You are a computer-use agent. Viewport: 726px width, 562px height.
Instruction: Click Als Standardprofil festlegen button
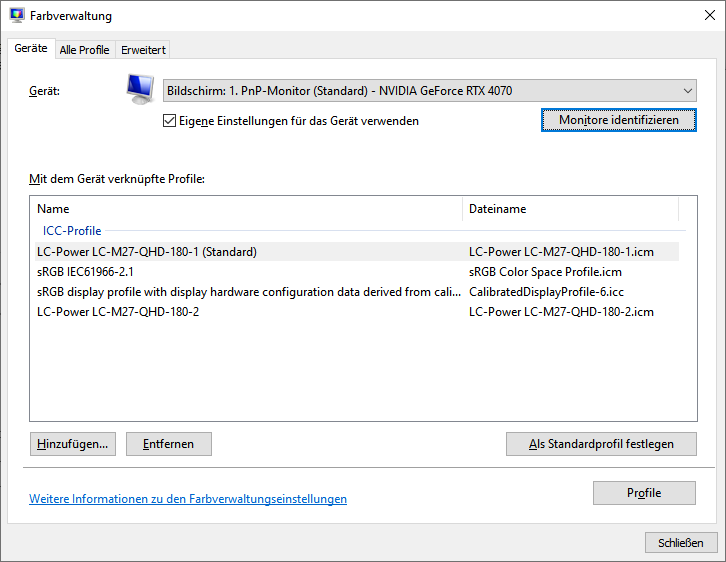tap(601, 444)
